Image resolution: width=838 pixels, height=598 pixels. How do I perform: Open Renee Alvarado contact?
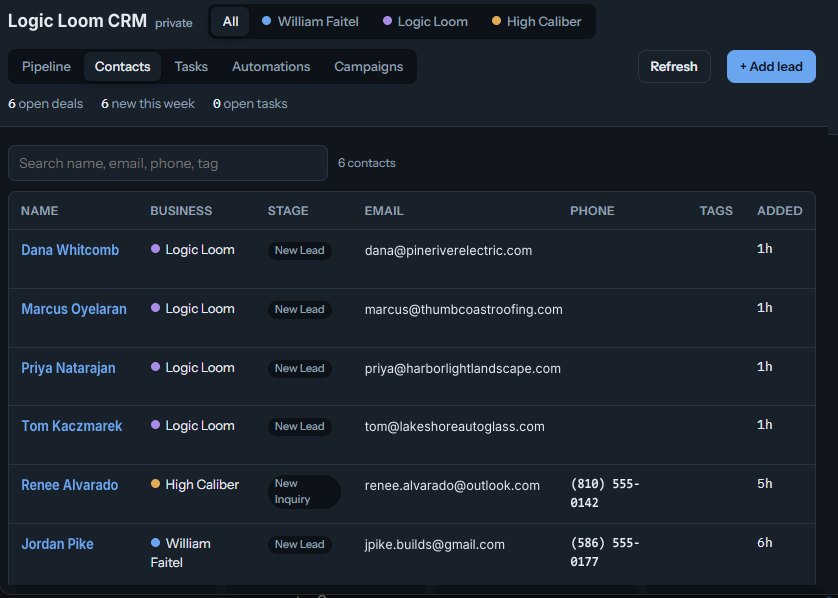(x=69, y=485)
